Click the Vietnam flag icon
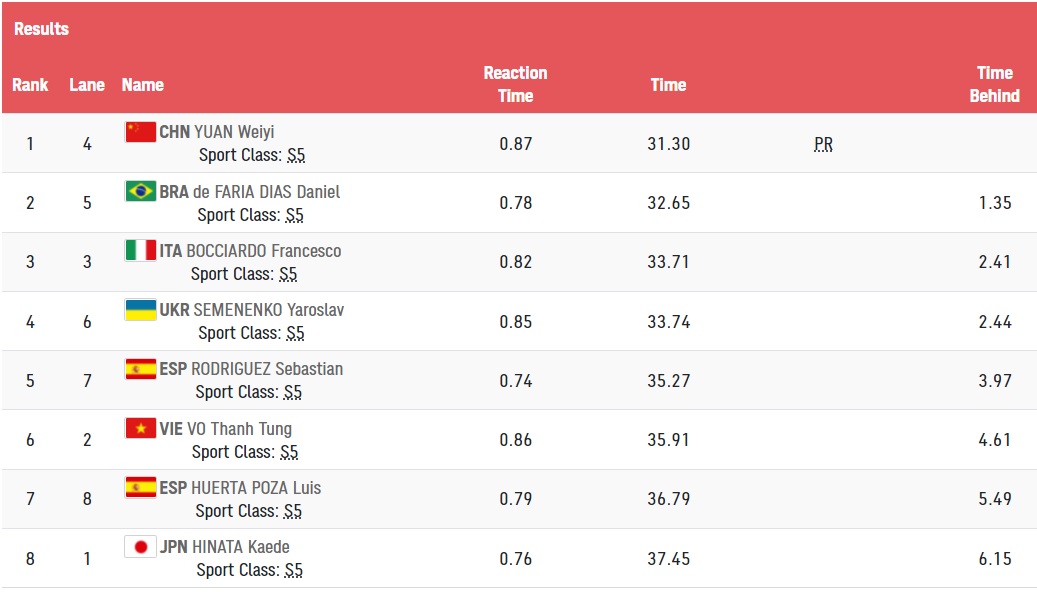Viewport: 1037px width, 592px height. [x=140, y=428]
